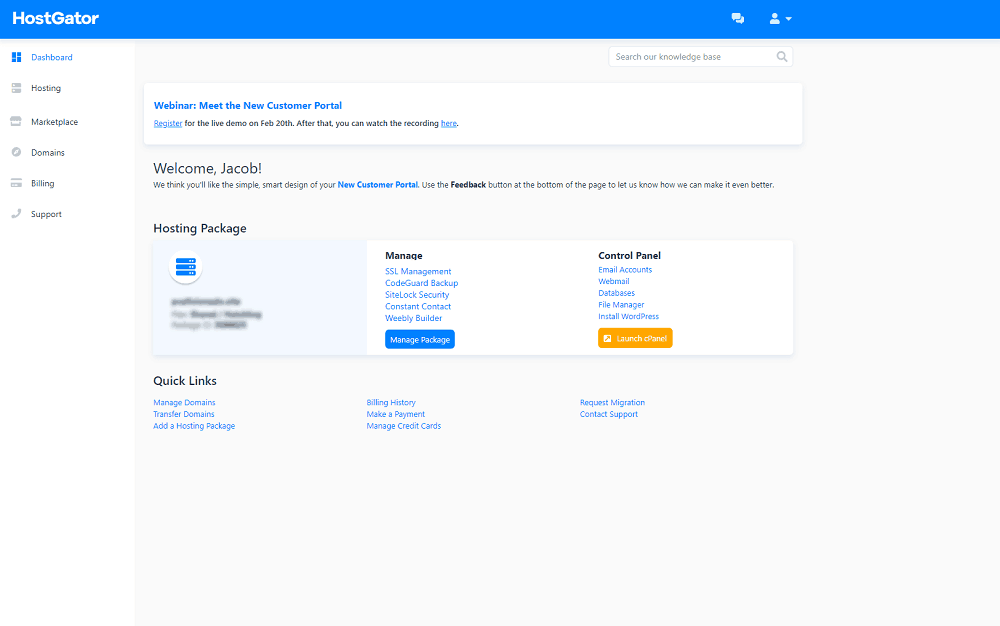Open Hosting in the sidebar

(46, 88)
